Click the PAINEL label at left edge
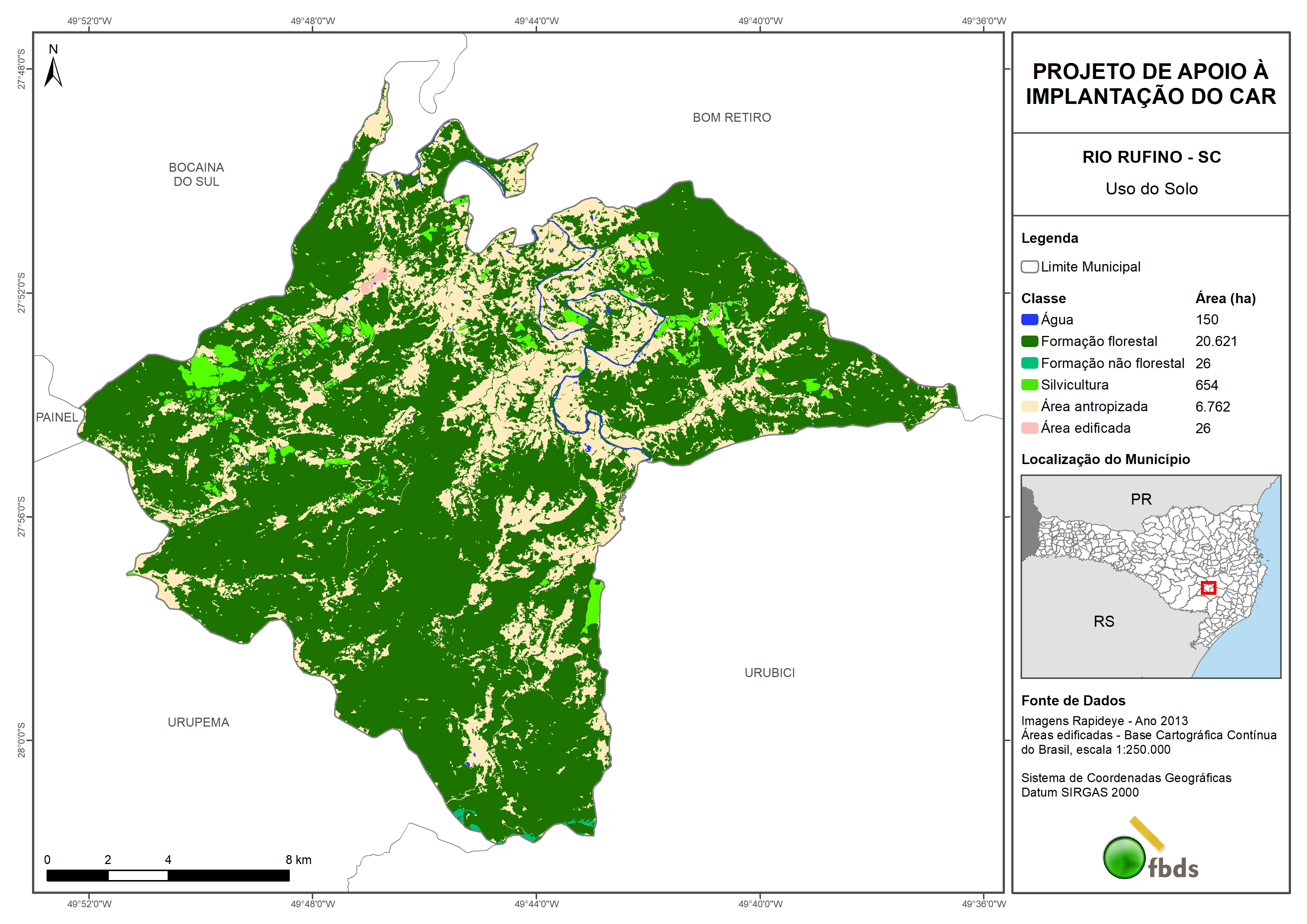The height and width of the screenshot is (924, 1307). [x=57, y=417]
